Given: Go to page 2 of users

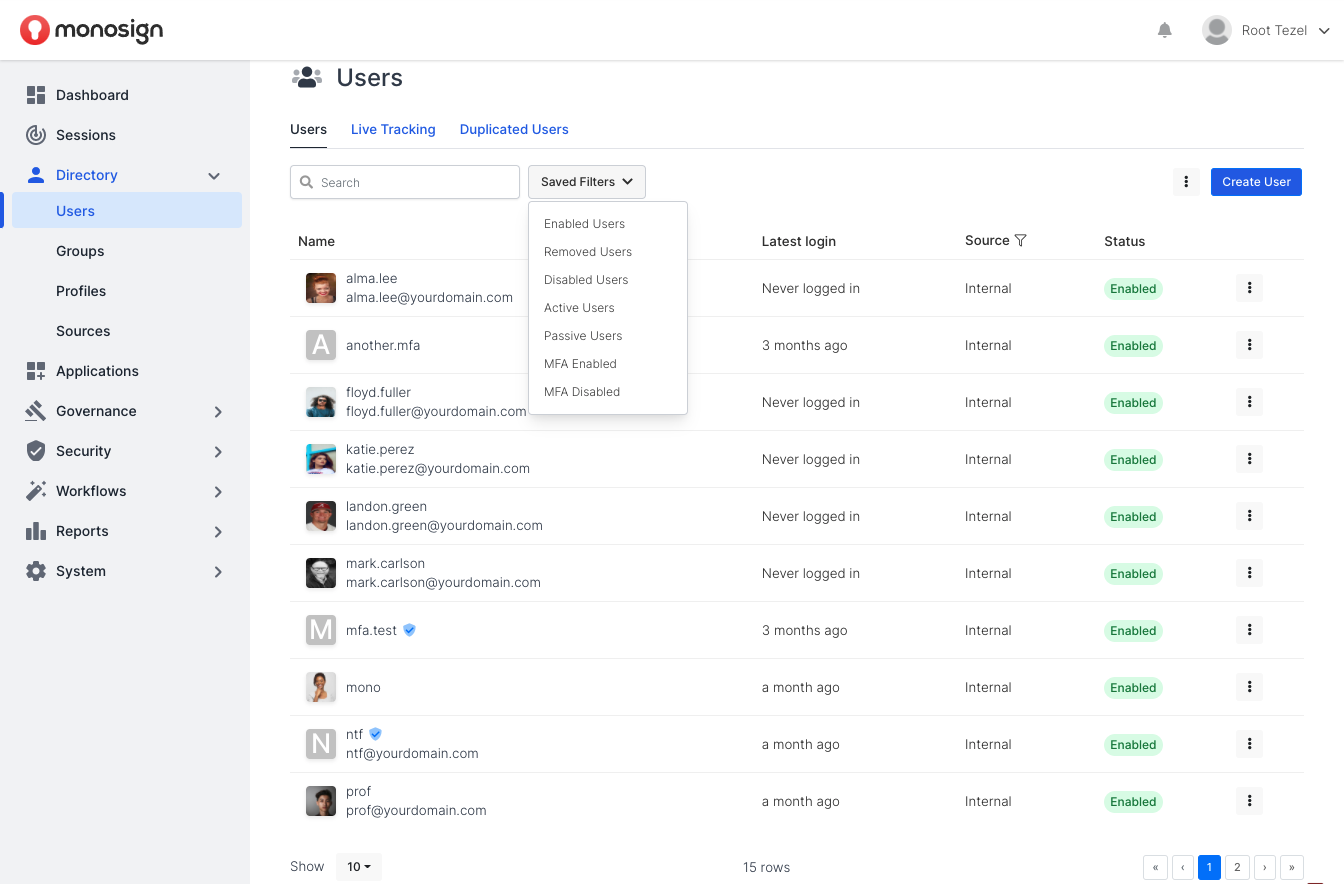Looking at the screenshot, I should click(x=1237, y=867).
